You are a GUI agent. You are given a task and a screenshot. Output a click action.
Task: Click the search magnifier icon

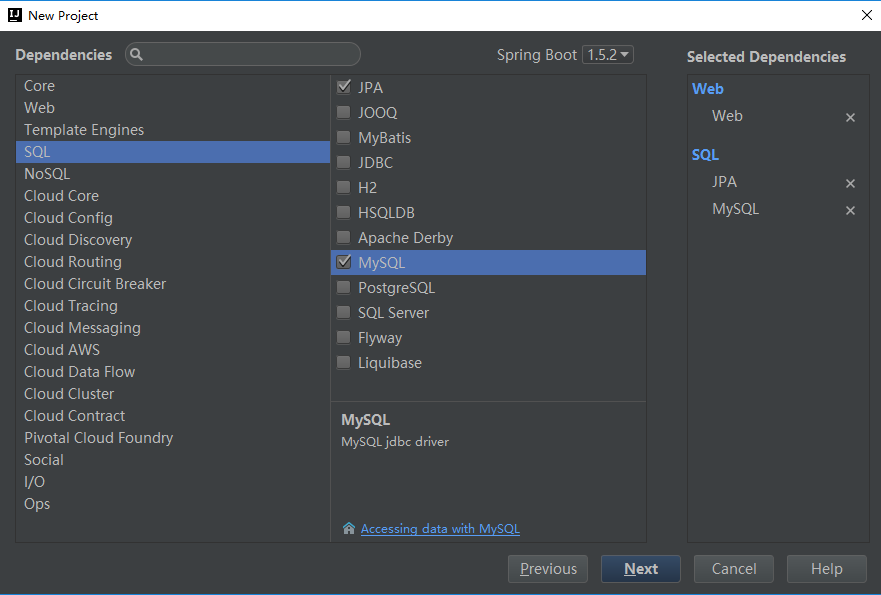[137, 55]
